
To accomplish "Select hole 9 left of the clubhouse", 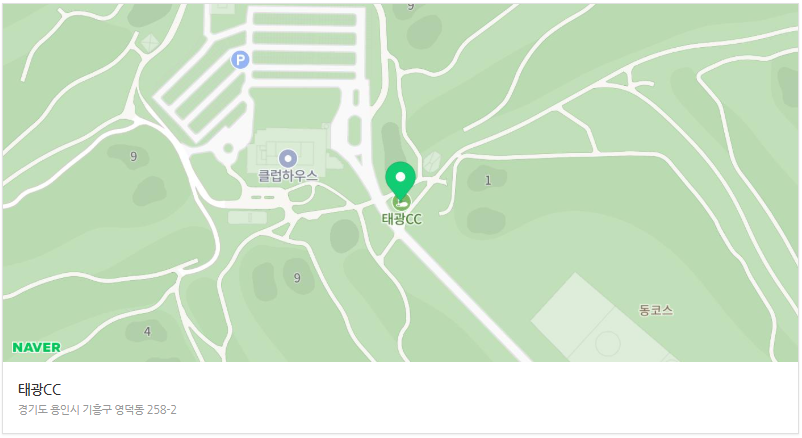I will point(133,156).
